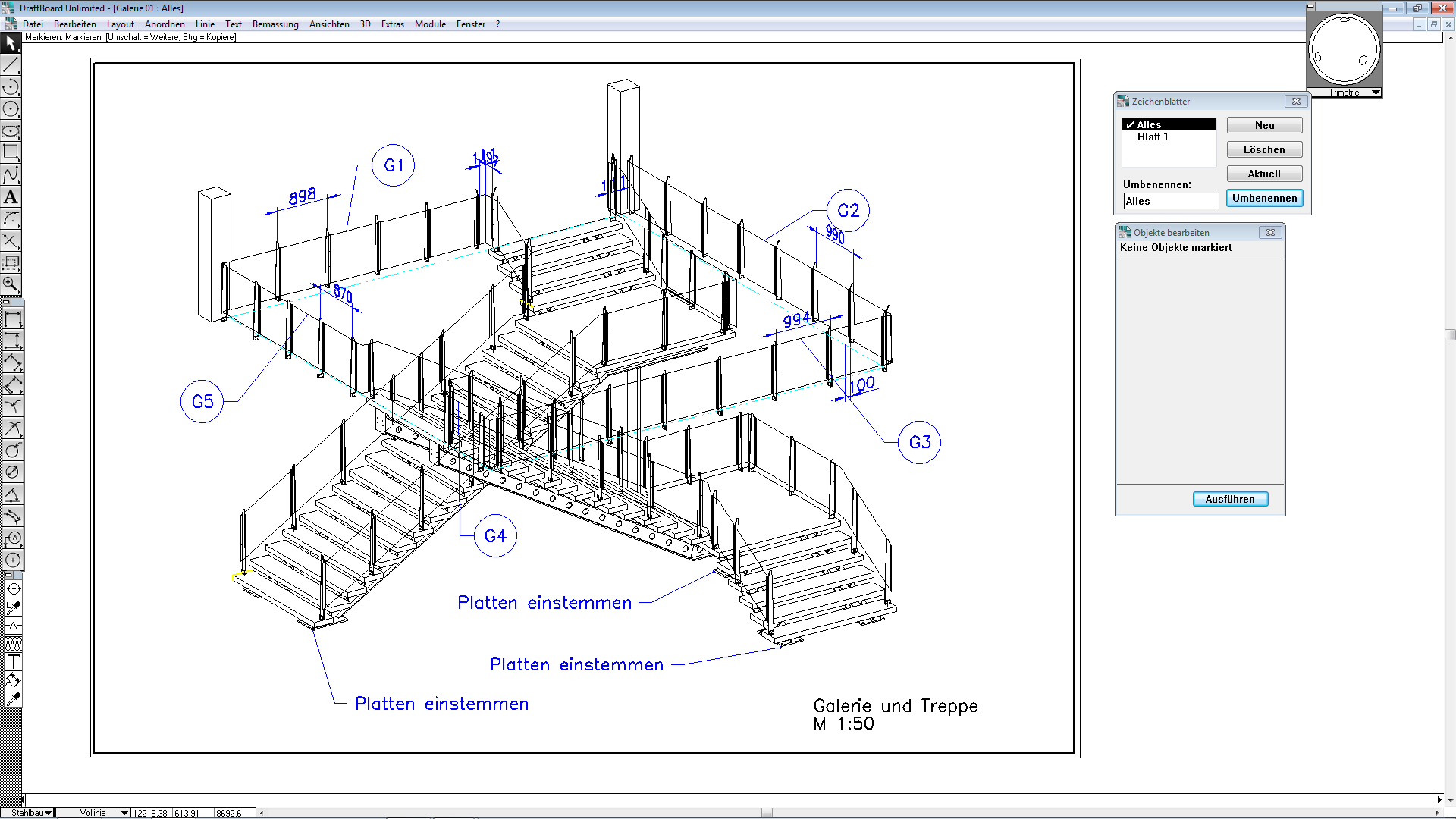Select the Rectangle drawing tool
Image resolution: width=1456 pixels, height=819 pixels.
tap(11, 152)
